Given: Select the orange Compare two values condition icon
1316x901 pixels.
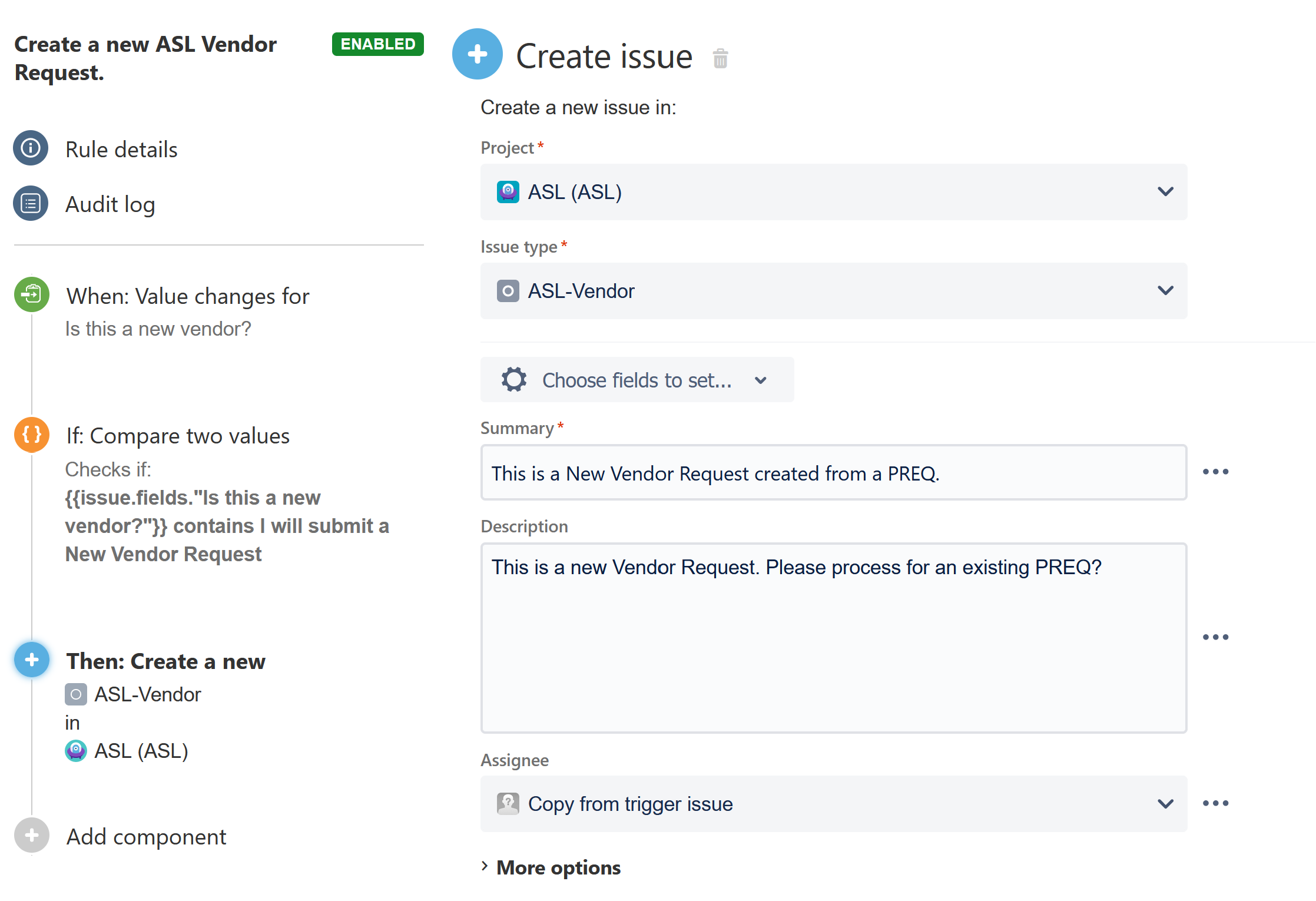Looking at the screenshot, I should 32,435.
